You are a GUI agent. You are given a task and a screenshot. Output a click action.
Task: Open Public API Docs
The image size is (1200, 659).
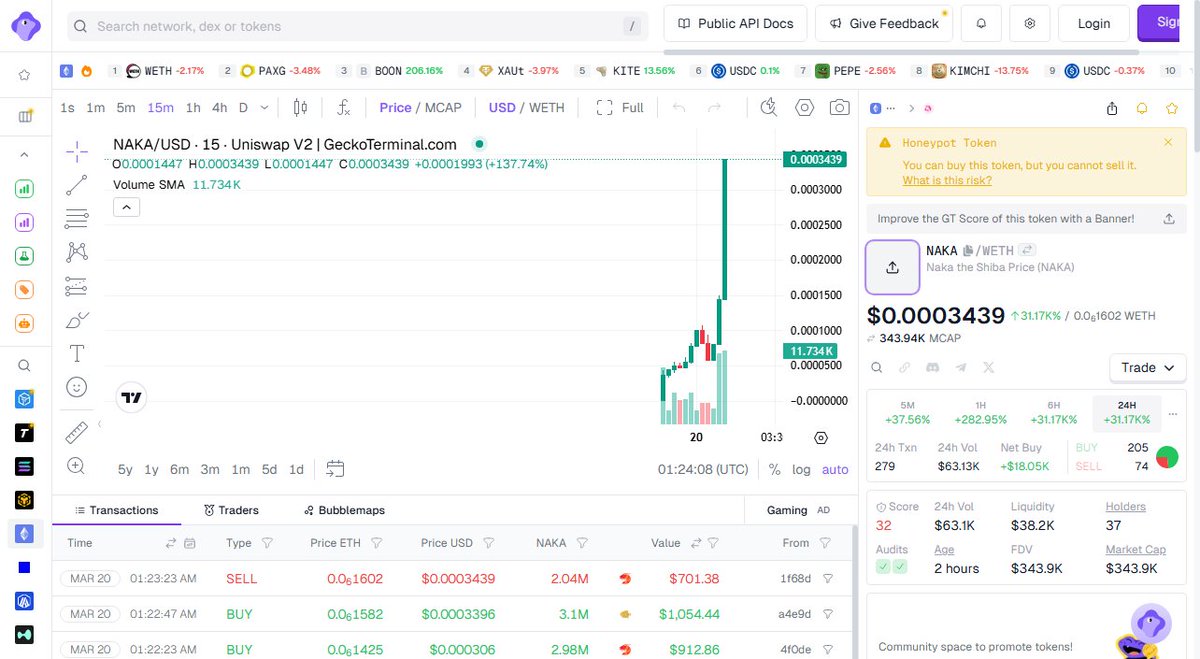(x=735, y=23)
